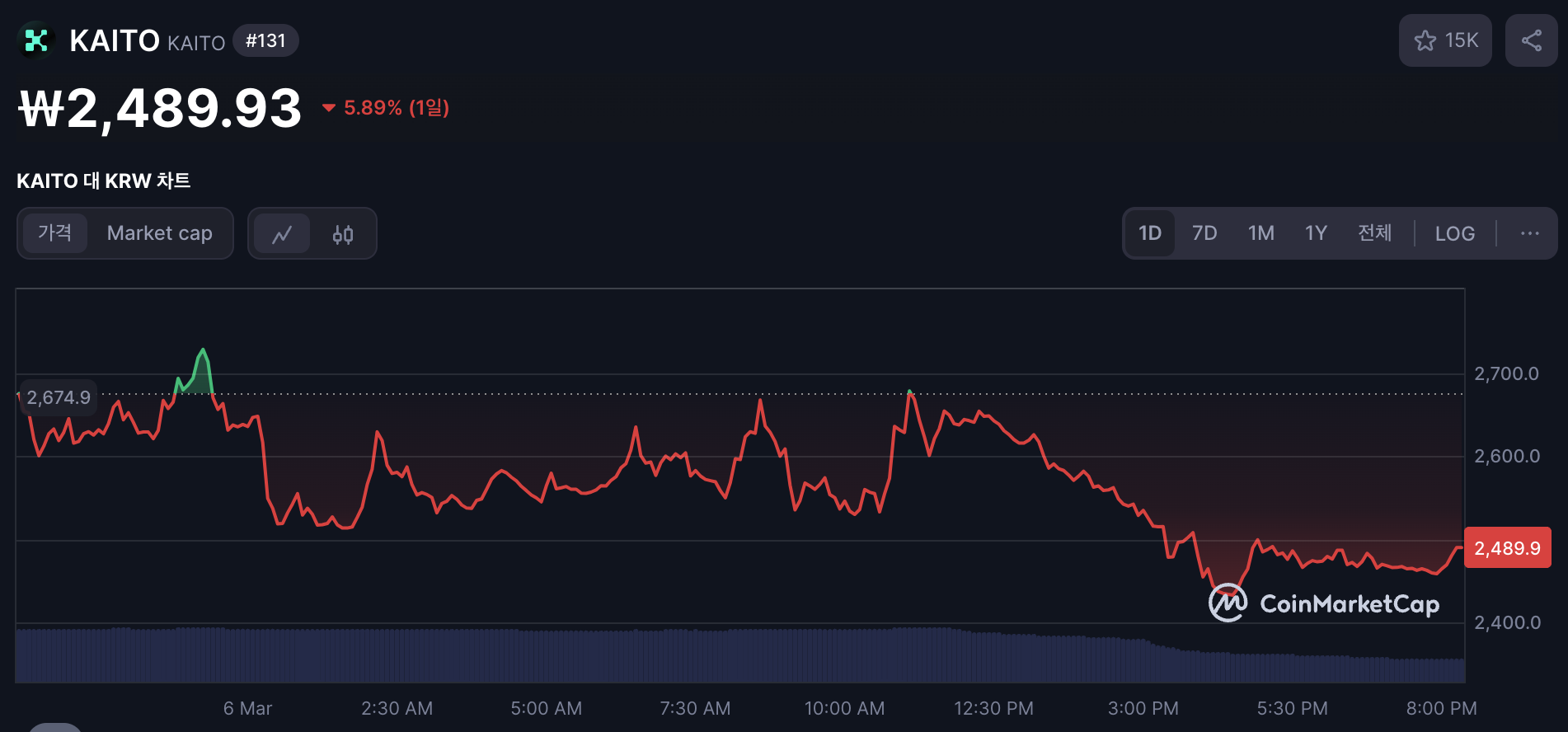Click the 5:00 AM x-axis label
The image size is (1568, 732).
[546, 708]
